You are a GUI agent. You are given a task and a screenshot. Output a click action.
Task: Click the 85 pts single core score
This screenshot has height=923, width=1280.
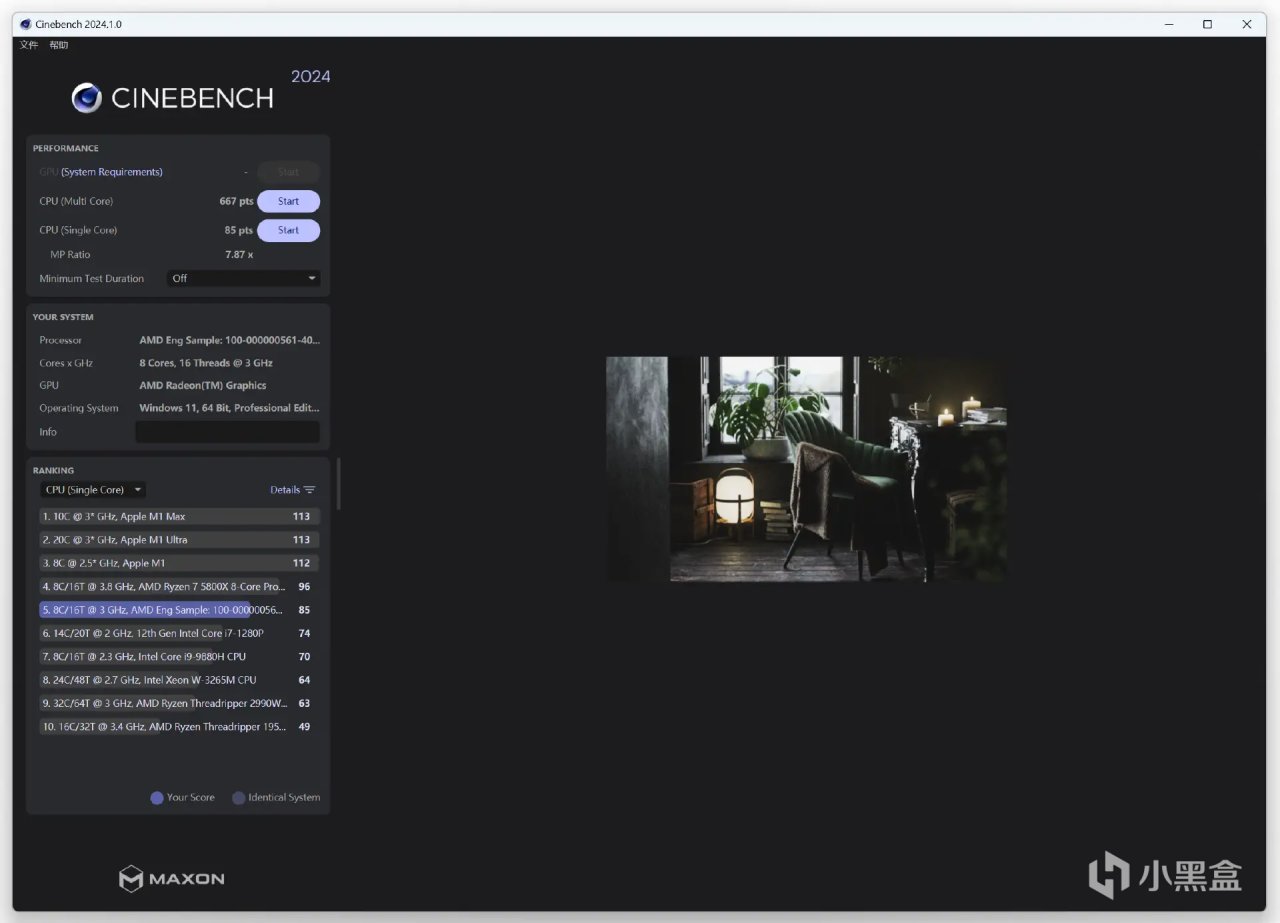pyautogui.click(x=239, y=230)
